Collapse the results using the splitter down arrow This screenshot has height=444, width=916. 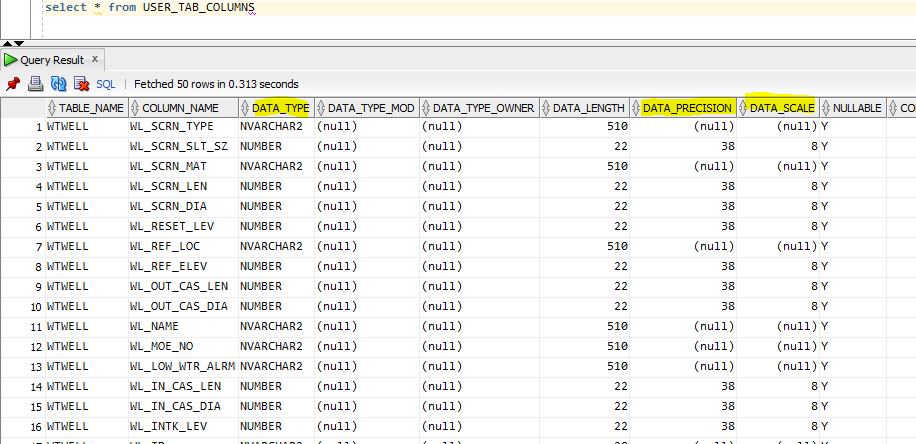click(x=19, y=43)
